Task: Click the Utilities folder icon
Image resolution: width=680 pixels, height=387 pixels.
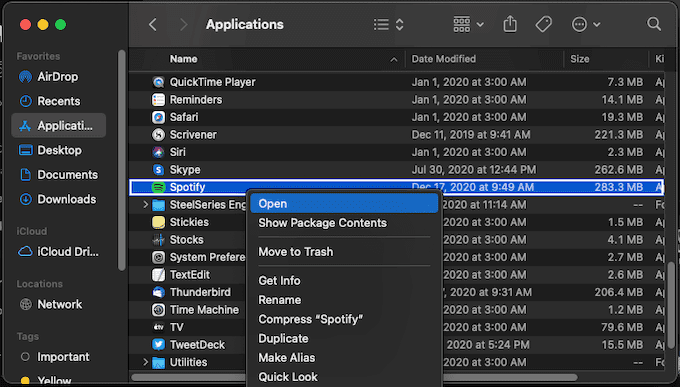Action: [158, 362]
